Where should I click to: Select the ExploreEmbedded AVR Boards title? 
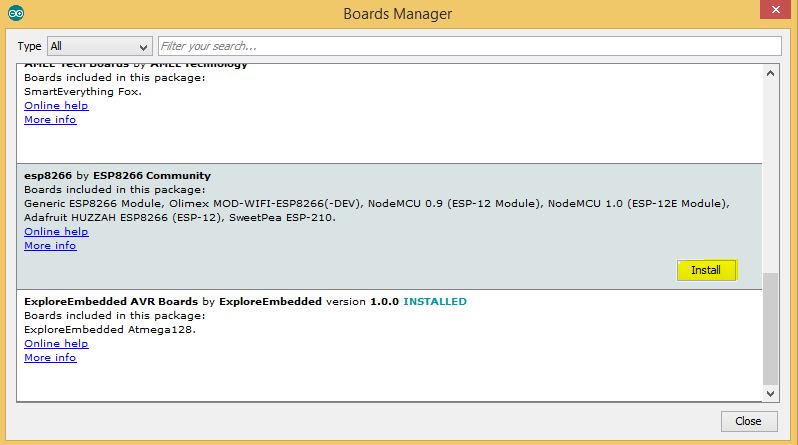click(x=111, y=301)
